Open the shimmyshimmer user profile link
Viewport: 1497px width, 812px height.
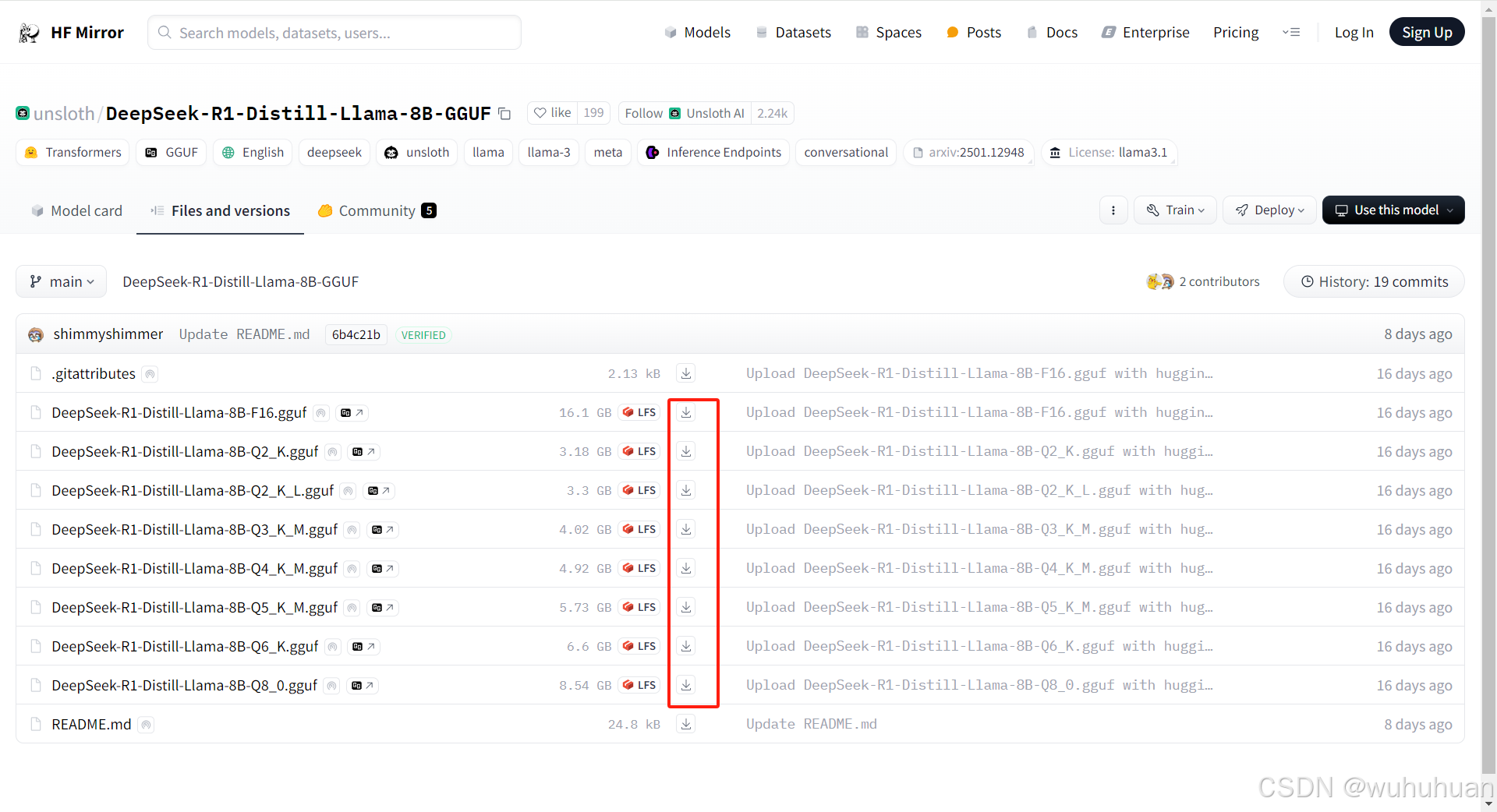point(108,334)
